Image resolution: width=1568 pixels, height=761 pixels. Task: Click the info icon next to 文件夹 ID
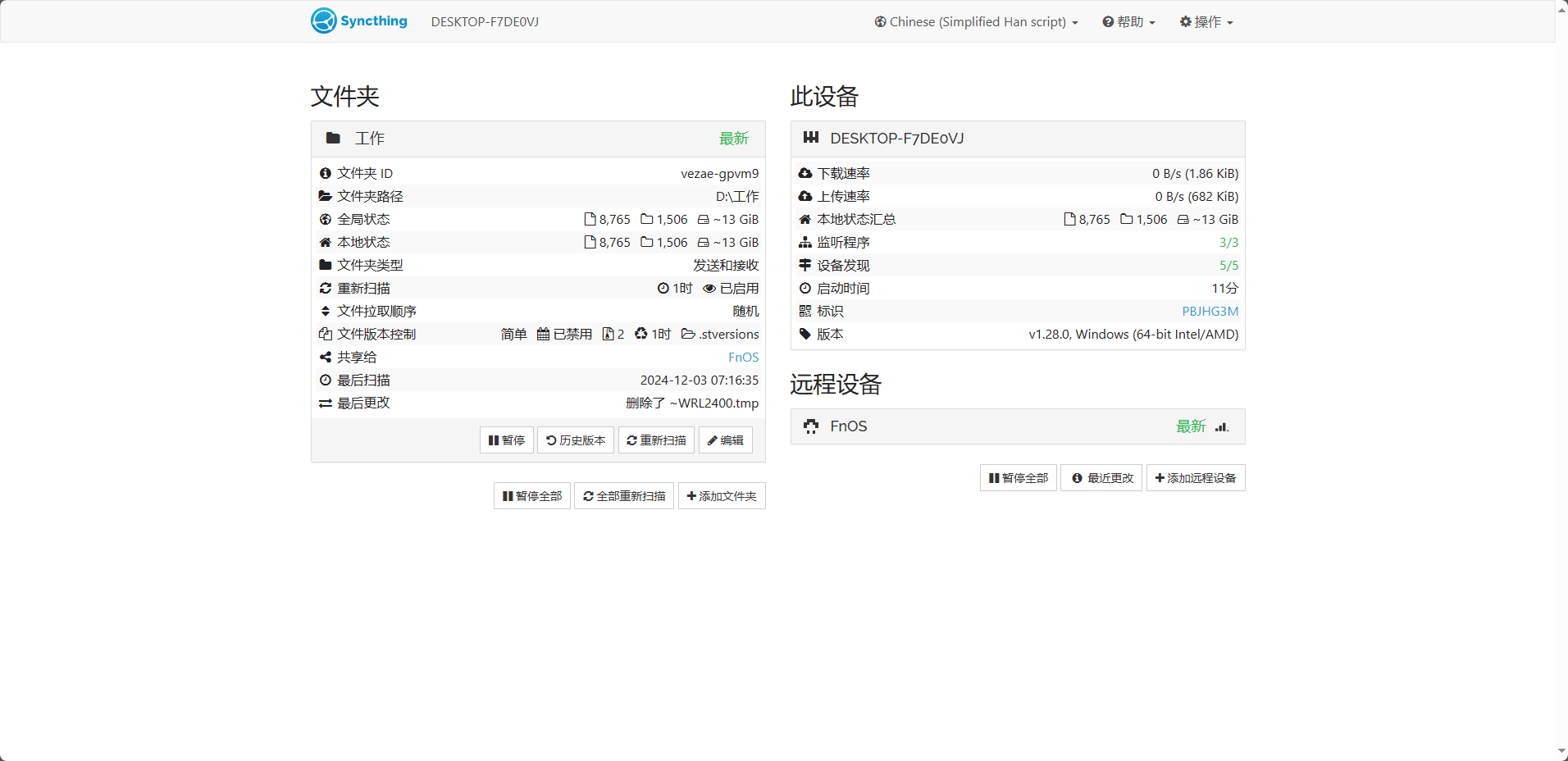click(326, 173)
